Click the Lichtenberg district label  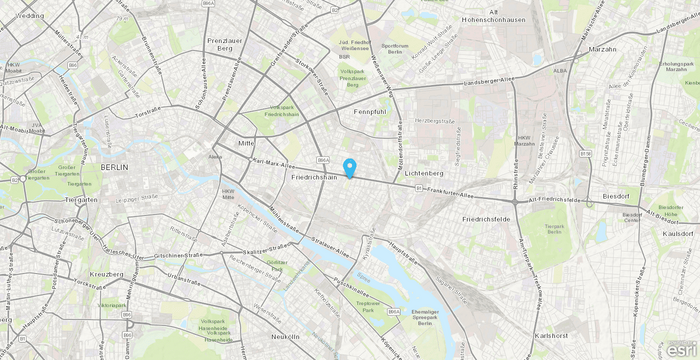(x=424, y=173)
